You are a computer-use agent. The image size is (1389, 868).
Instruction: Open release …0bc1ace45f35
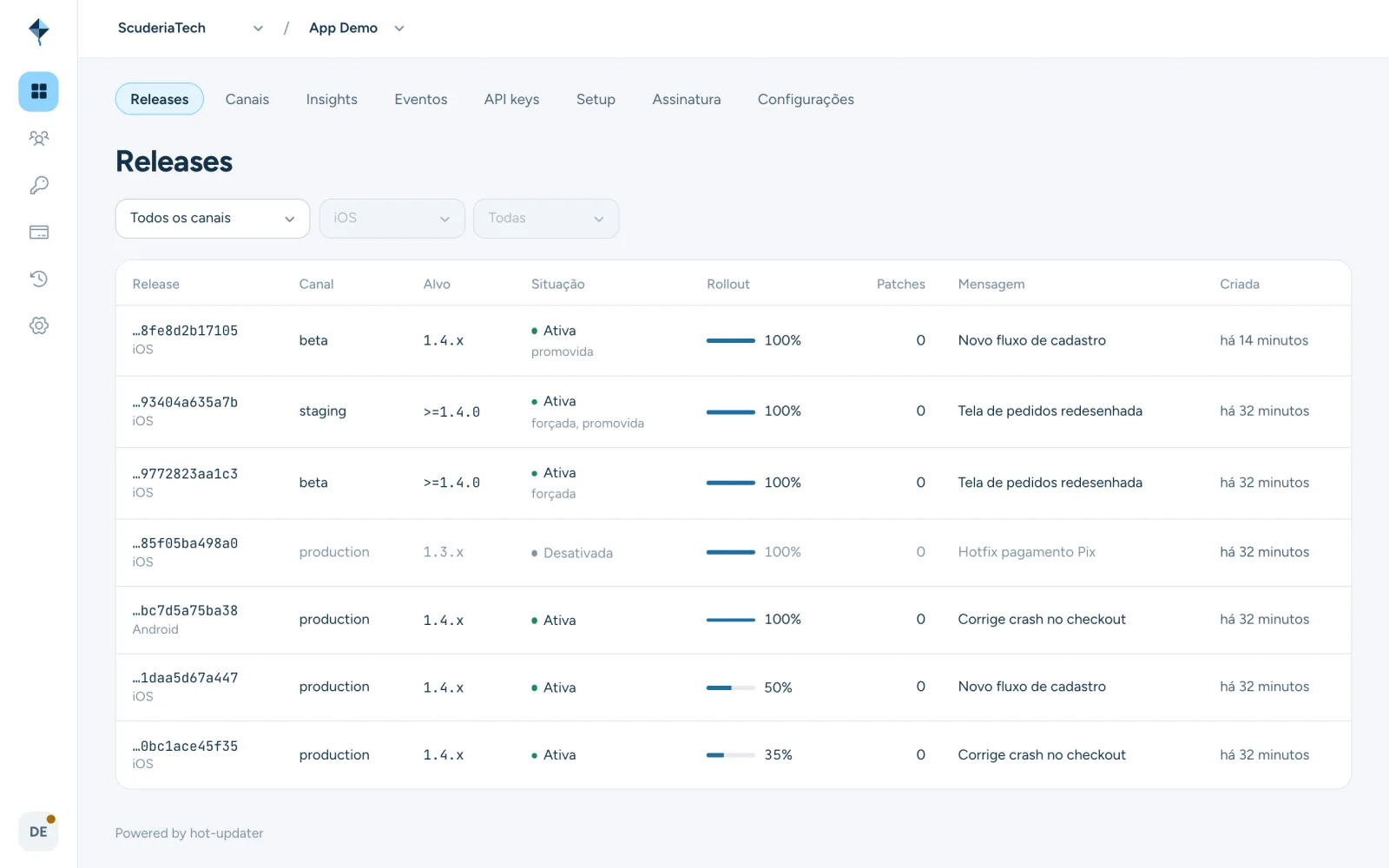[x=185, y=746]
